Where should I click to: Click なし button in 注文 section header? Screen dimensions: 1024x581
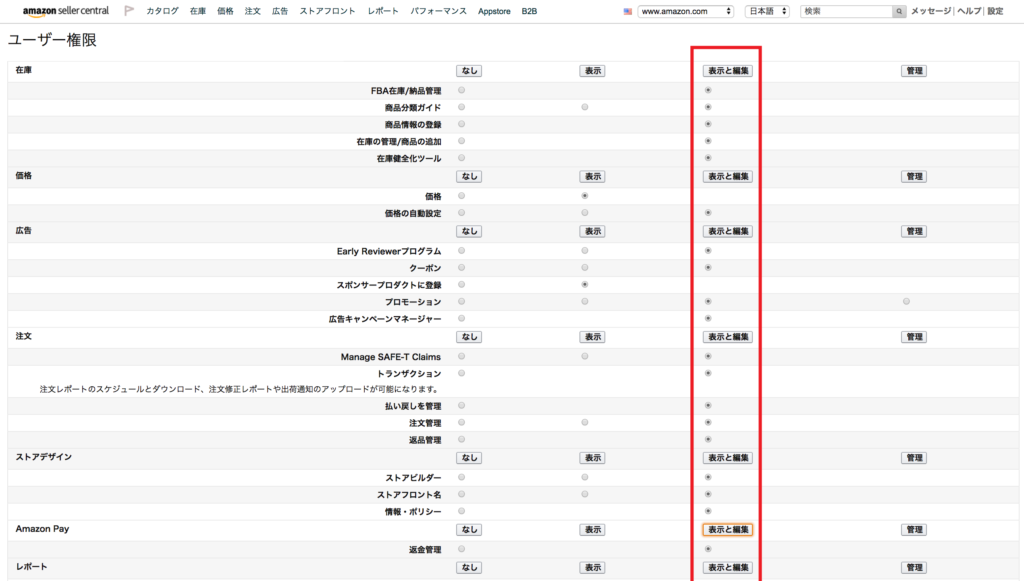click(x=469, y=337)
